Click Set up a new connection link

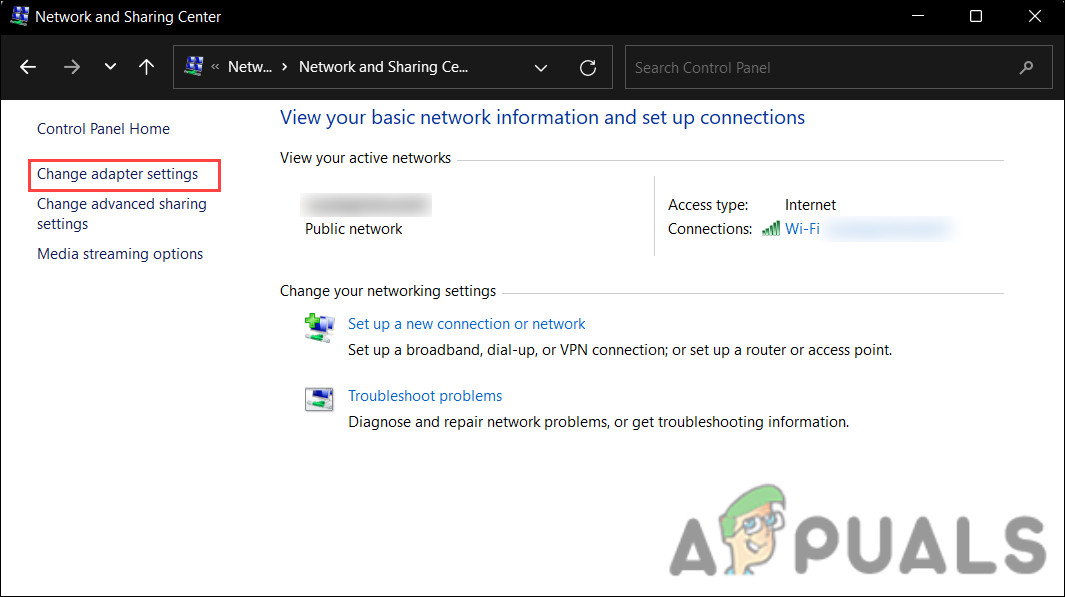(466, 324)
